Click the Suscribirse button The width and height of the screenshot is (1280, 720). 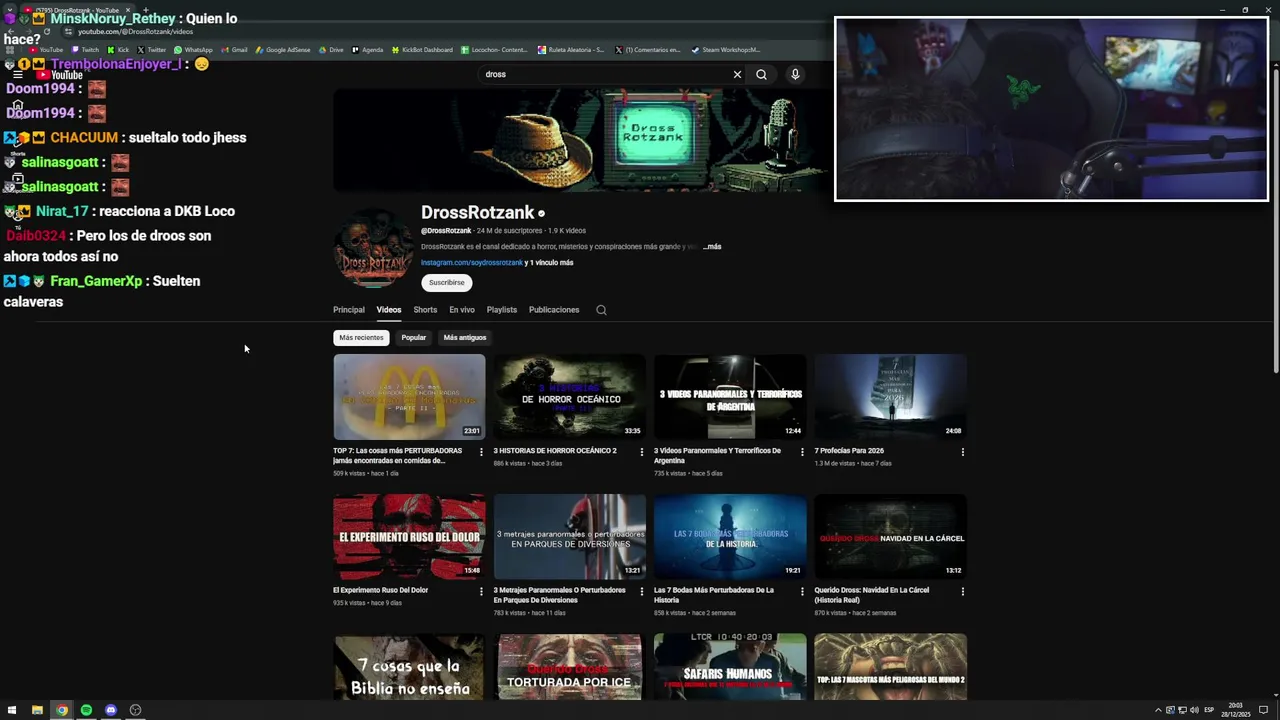click(447, 283)
